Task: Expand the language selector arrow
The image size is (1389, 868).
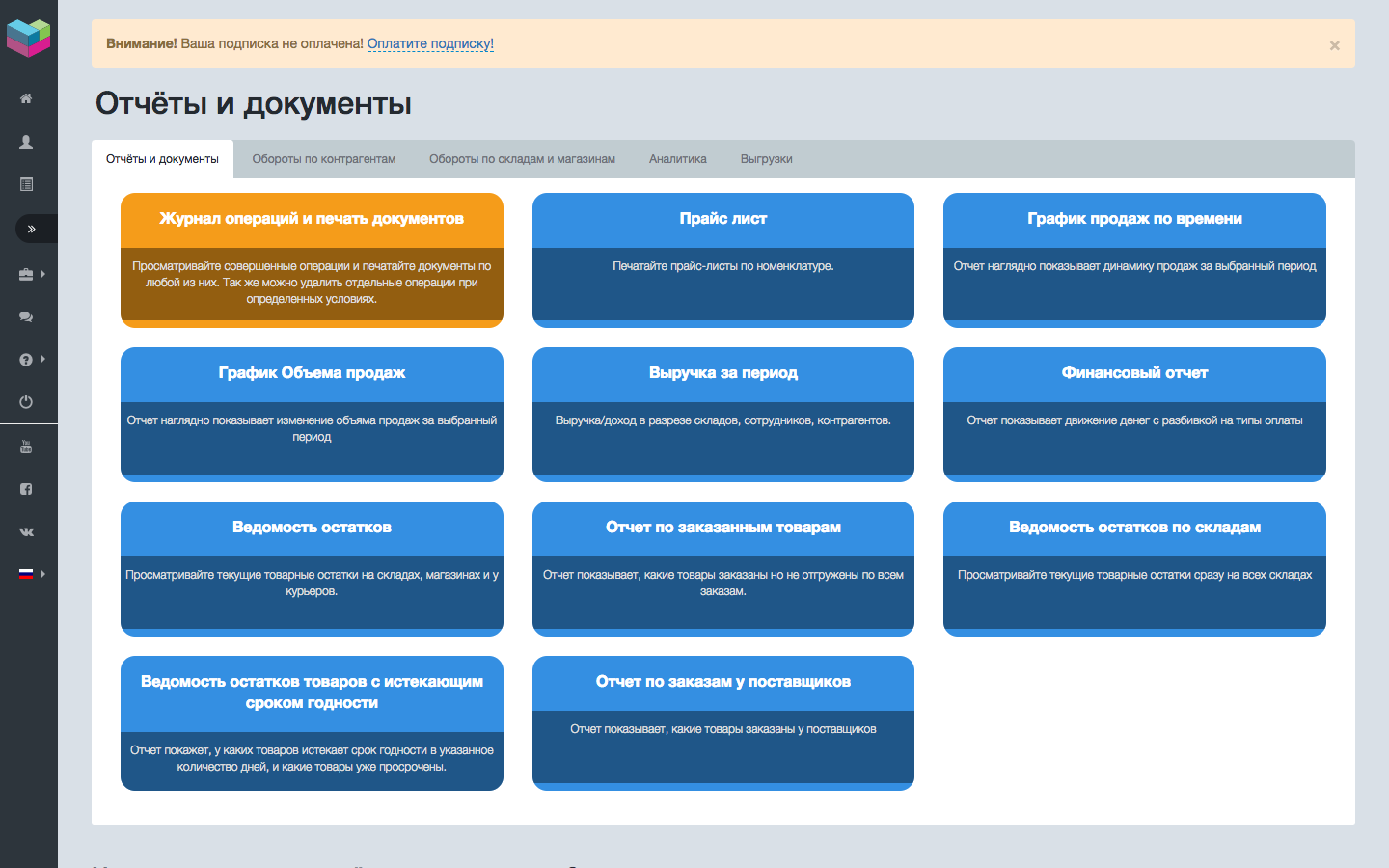Action: point(43,574)
